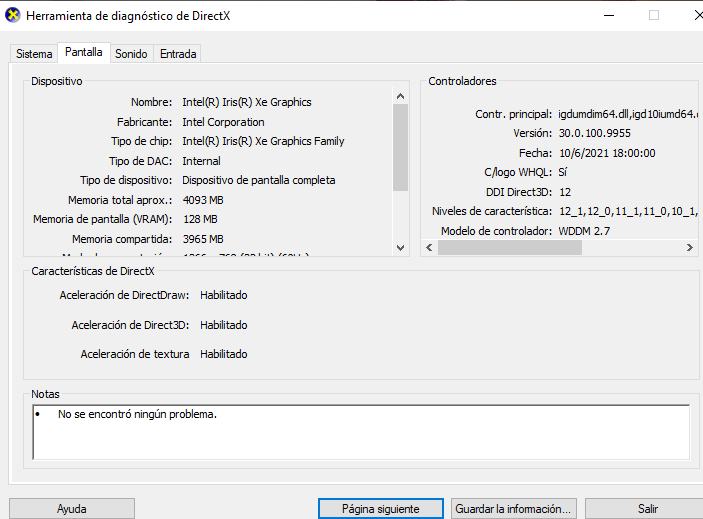Click 'Dispositivo de pantalla completa' value
The height and width of the screenshot is (519, 703).
pos(259,180)
